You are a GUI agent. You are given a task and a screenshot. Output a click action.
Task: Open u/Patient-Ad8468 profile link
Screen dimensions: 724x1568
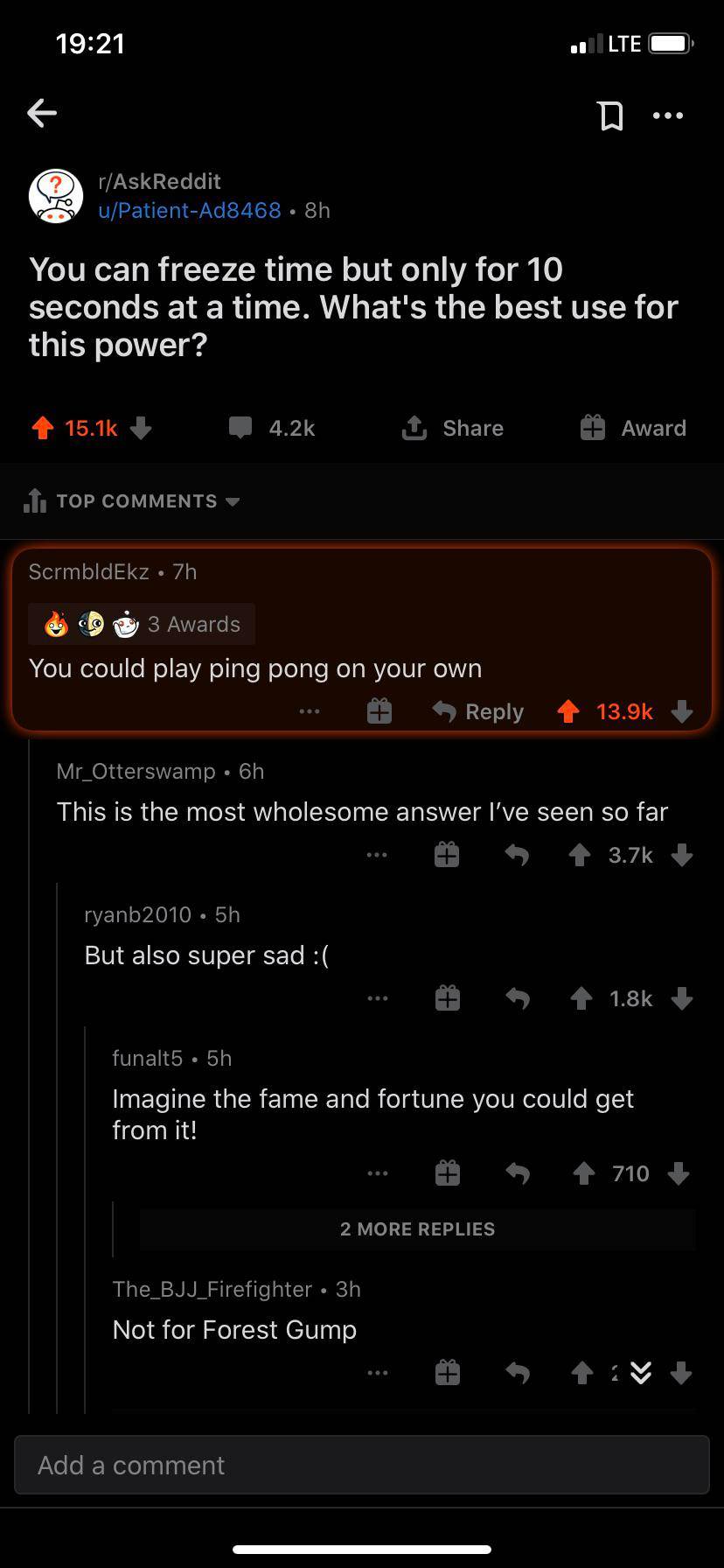[x=190, y=210]
